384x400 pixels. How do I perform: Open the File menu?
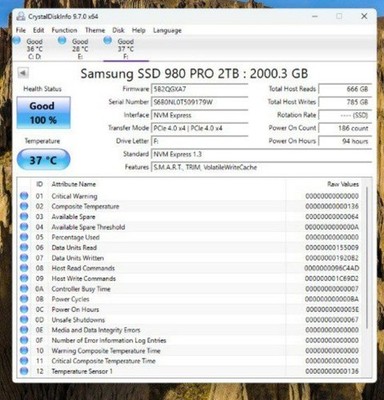(x=21, y=30)
